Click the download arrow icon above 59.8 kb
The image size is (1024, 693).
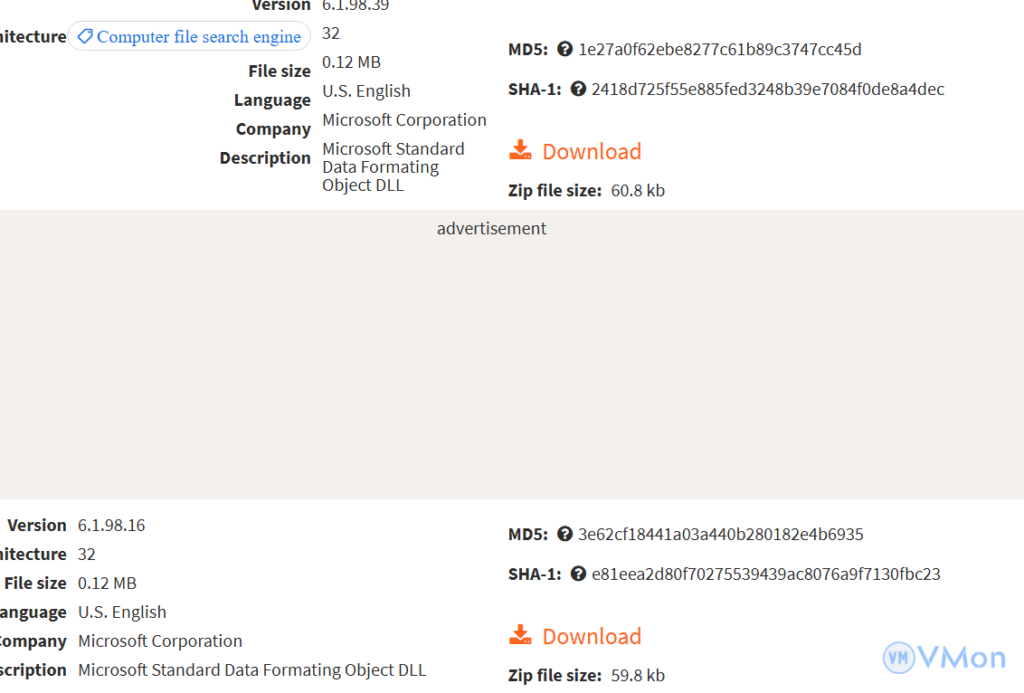tap(520, 636)
